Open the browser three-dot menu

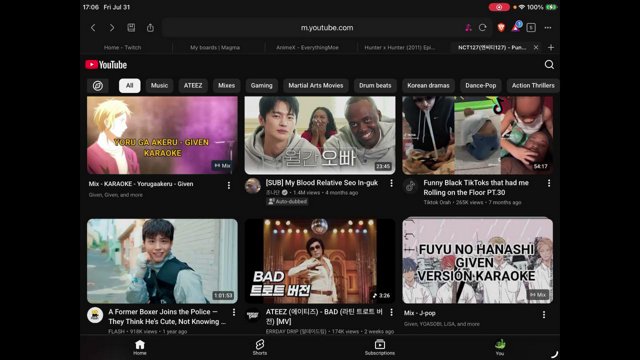548,28
